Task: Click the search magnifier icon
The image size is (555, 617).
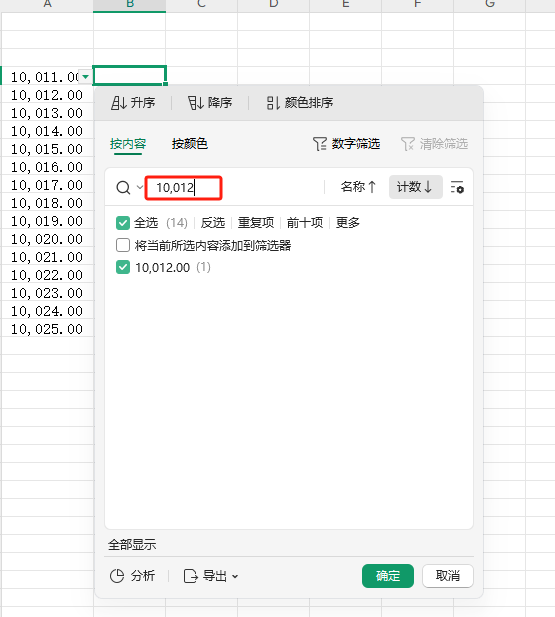Action: [x=123, y=188]
